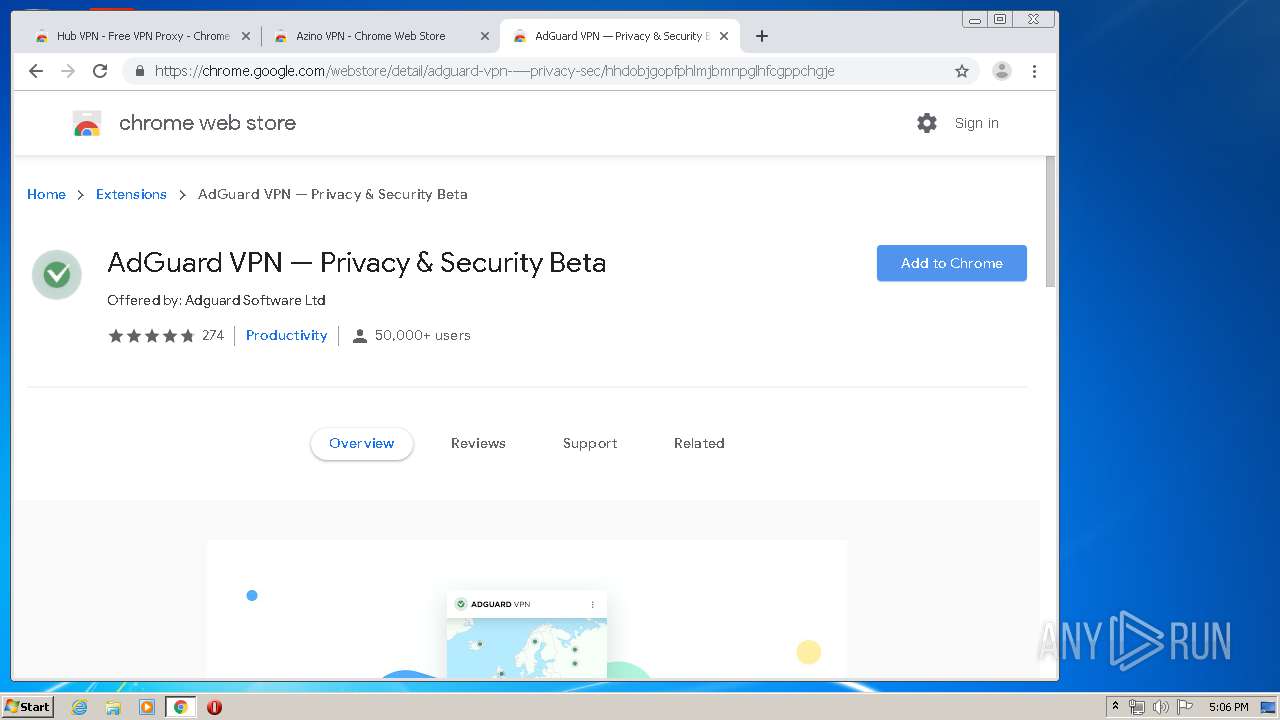The width and height of the screenshot is (1280, 720).
Task: Switch to Azino VPN tab
Action: (x=380, y=36)
